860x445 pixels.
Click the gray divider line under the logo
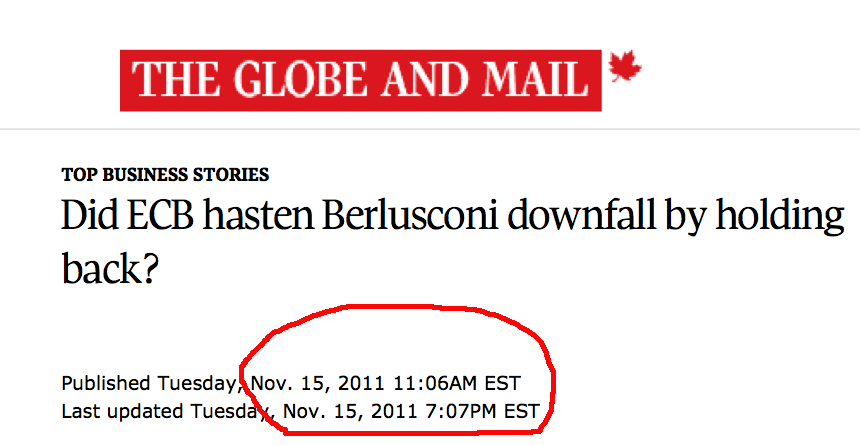tap(430, 129)
